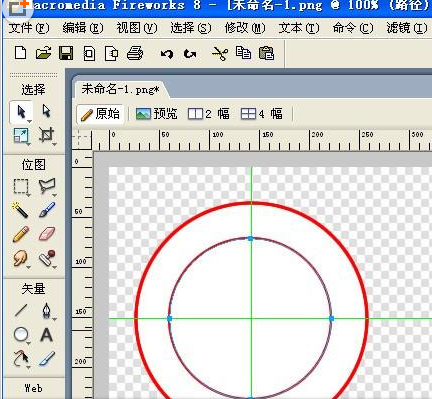Select the Text tool
Screen dimensions: 432x399
pyautogui.click(x=47, y=335)
